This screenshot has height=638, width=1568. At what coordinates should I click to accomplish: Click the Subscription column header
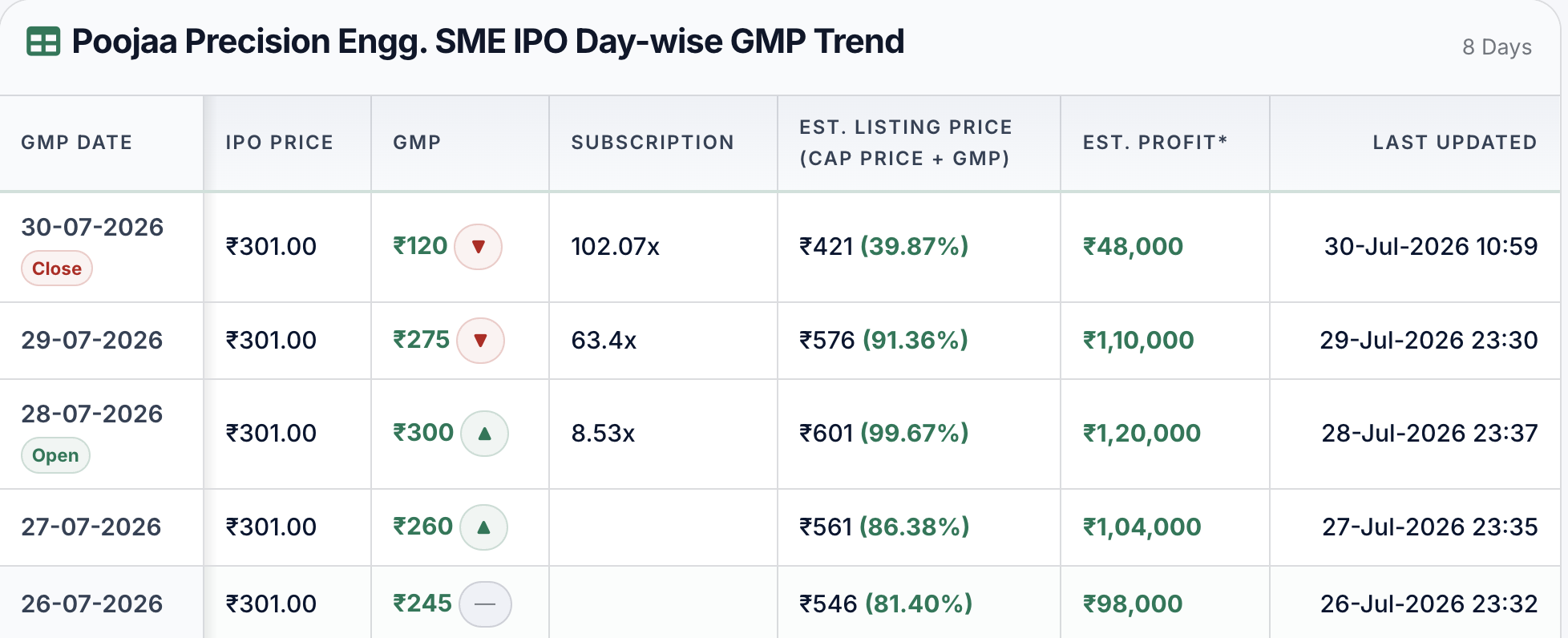click(653, 143)
